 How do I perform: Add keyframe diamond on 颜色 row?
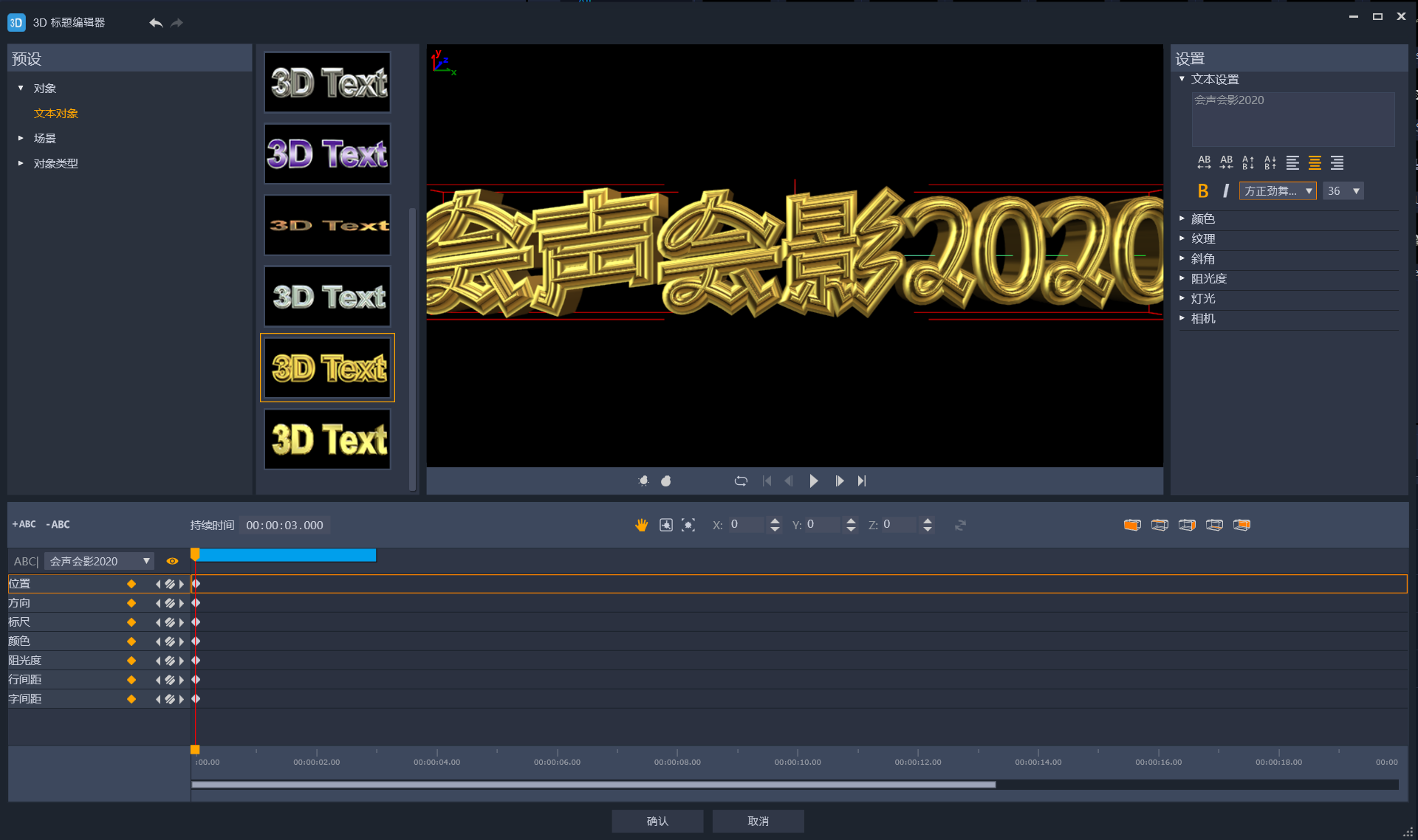pos(131,641)
